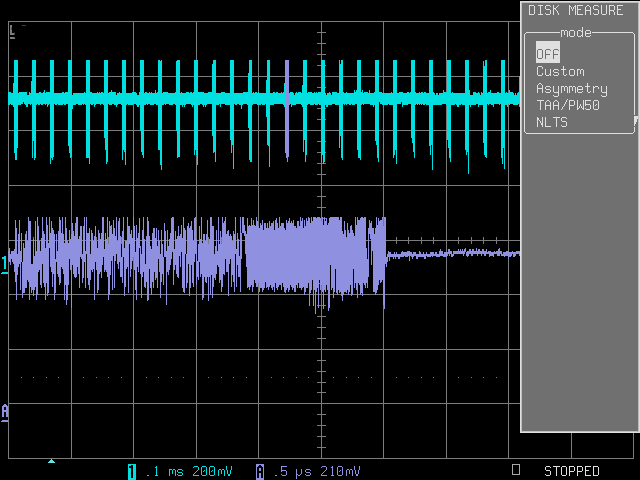The height and width of the screenshot is (480, 640).
Task: Click the trace A badge in bottom readout
Action: (260, 471)
